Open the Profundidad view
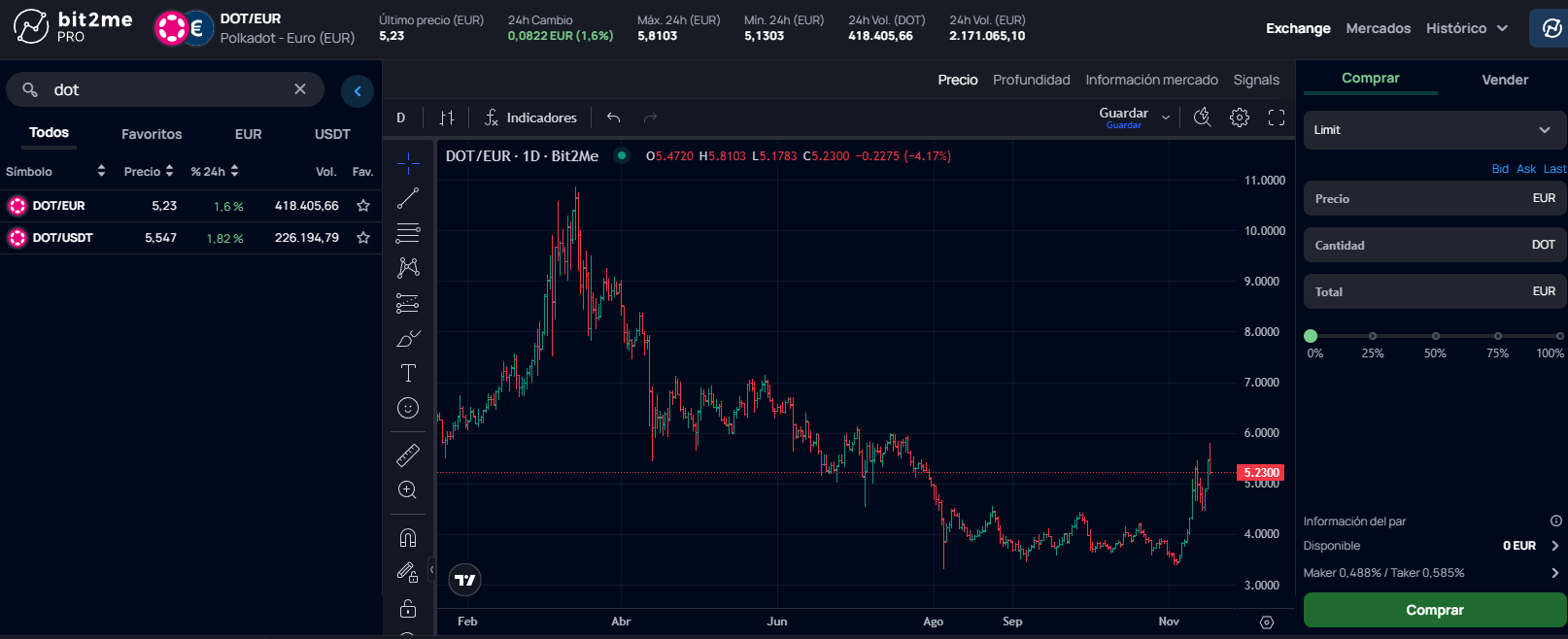Viewport: 1568px width, 639px height. [x=1032, y=80]
